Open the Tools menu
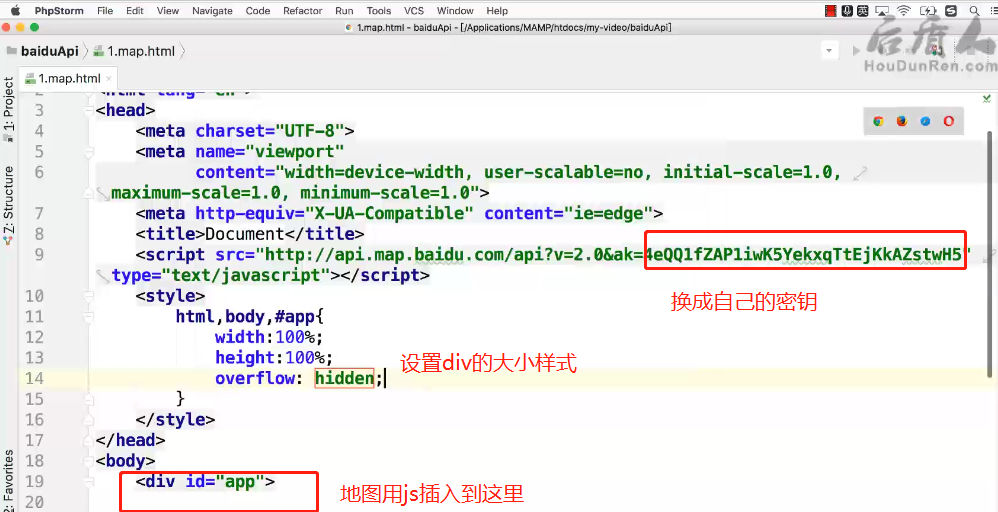998x512 pixels. pyautogui.click(x=379, y=11)
